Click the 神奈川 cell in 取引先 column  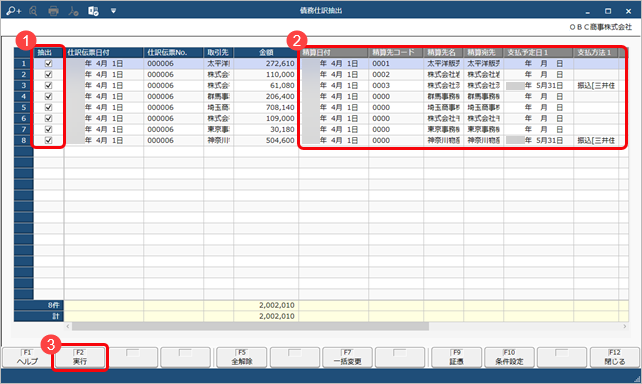pos(218,140)
